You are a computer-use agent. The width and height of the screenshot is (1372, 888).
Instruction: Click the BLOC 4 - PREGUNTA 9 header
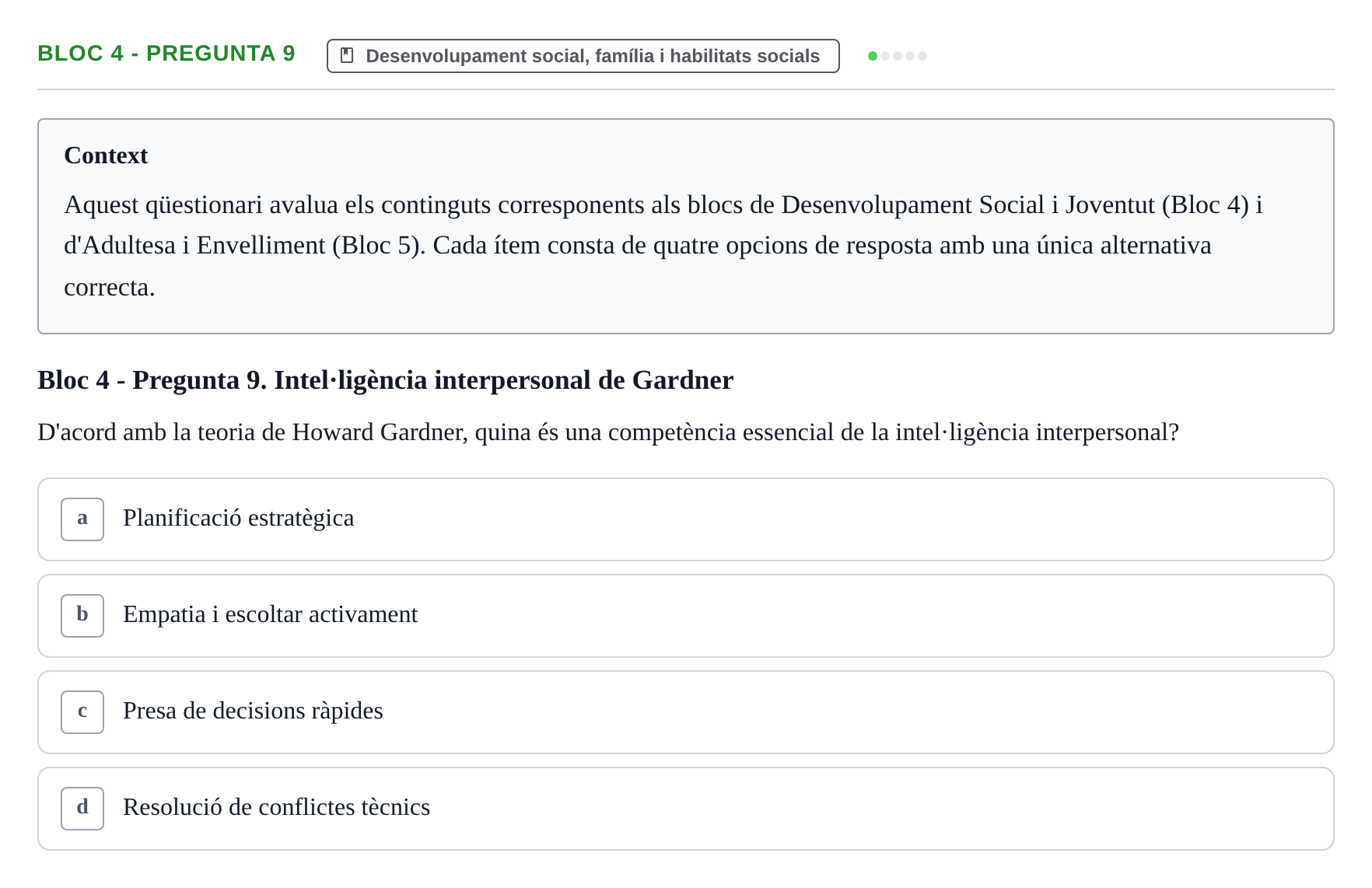(166, 53)
